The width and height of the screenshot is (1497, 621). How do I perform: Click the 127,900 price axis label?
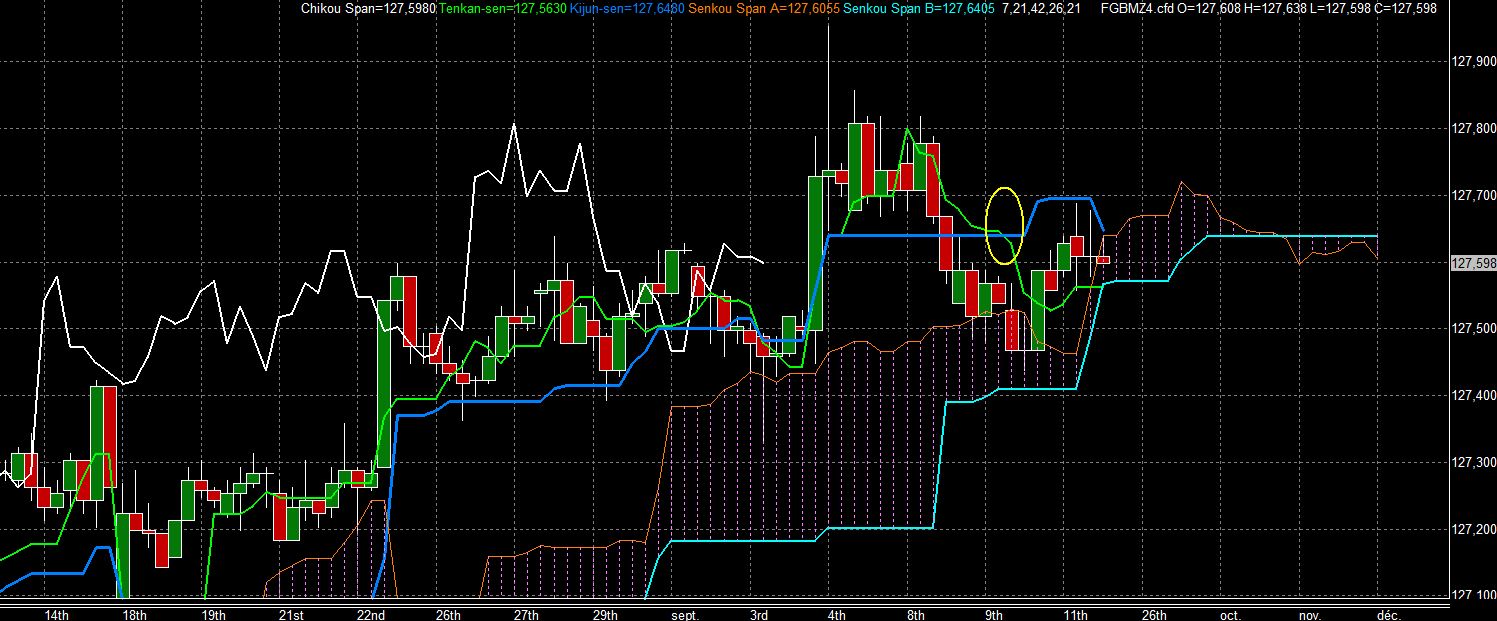[x=1471, y=62]
